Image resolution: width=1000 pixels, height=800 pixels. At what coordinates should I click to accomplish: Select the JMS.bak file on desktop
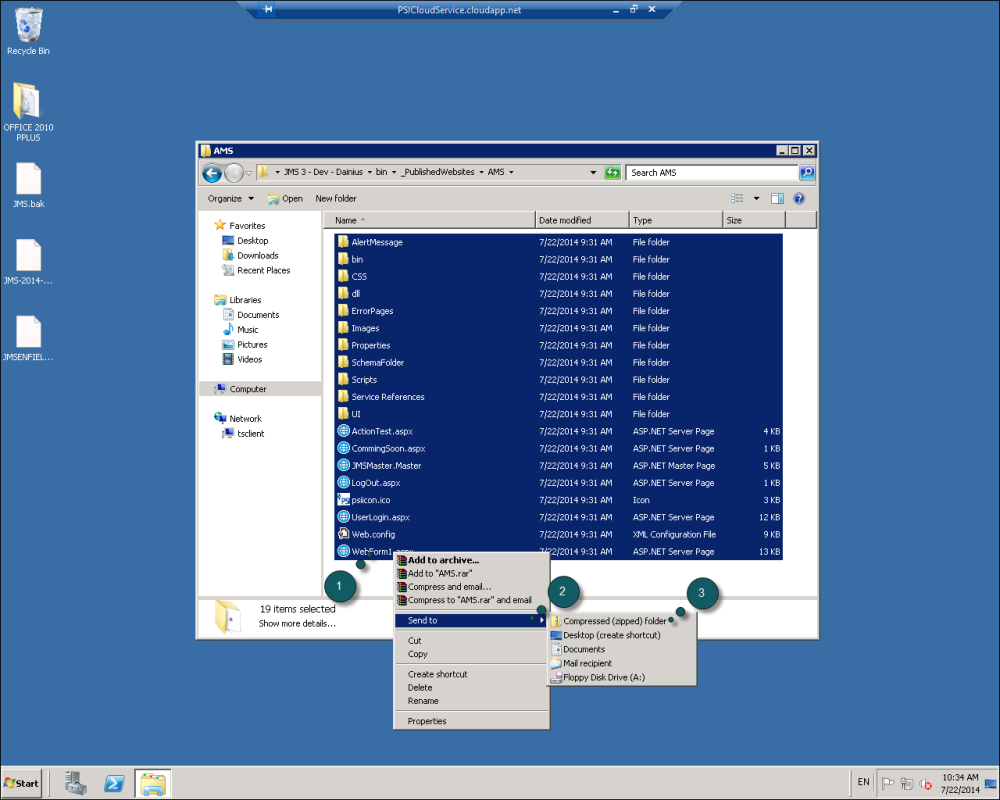pyautogui.click(x=28, y=185)
